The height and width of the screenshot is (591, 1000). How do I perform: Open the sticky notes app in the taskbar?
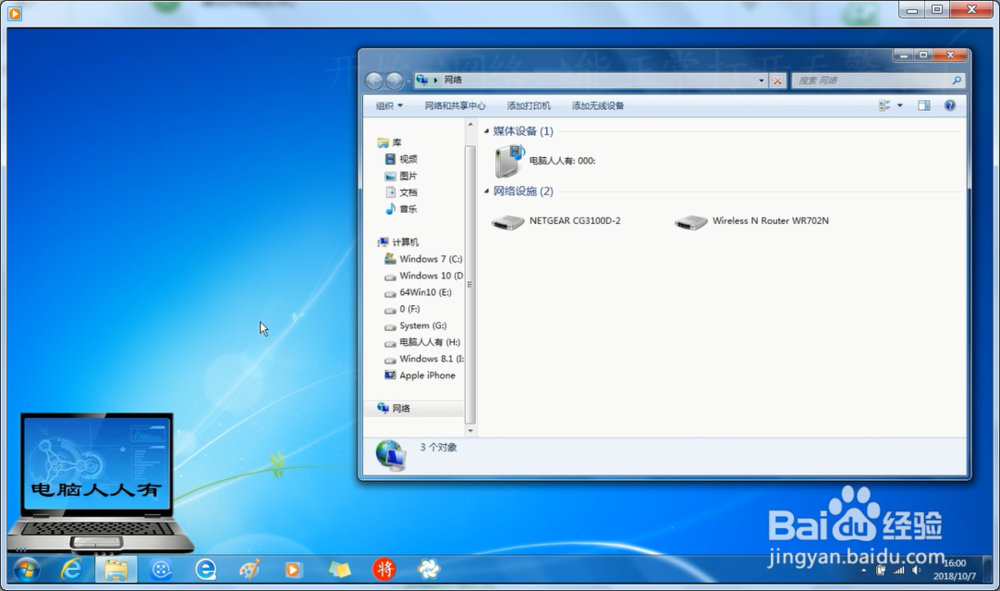(x=339, y=569)
